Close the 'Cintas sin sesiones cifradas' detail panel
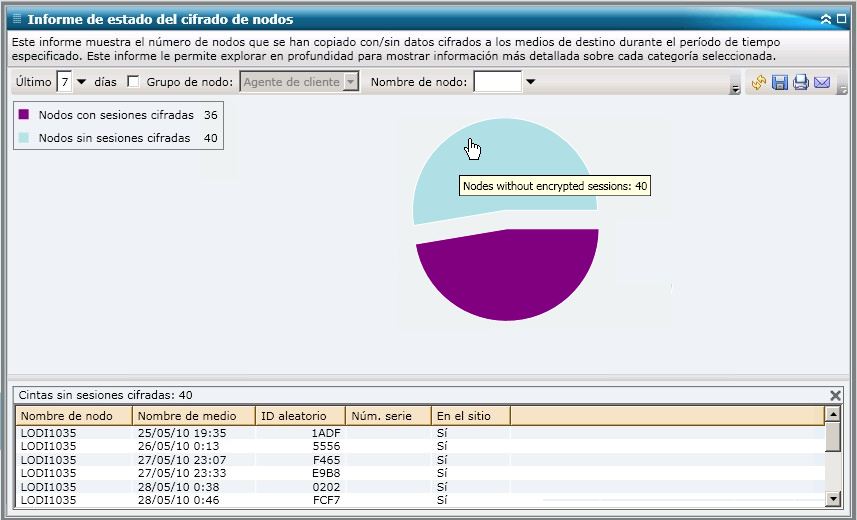This screenshot has width=857, height=520. [x=836, y=395]
